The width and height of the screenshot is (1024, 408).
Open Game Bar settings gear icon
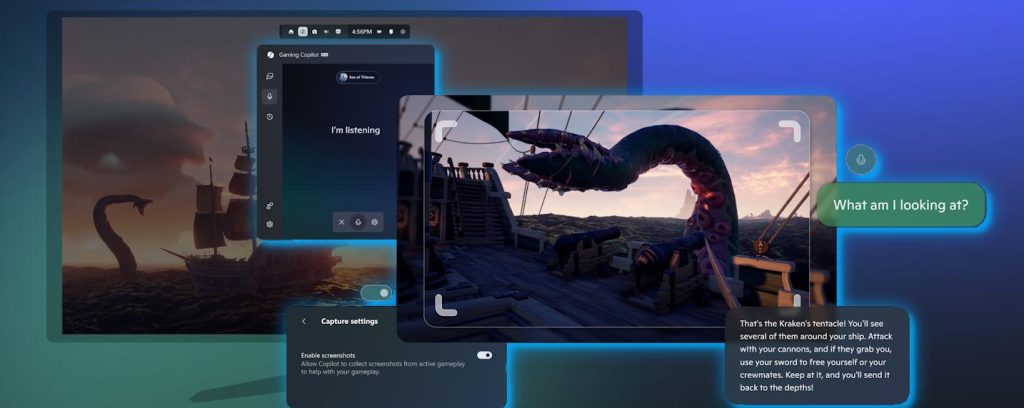[403, 31]
